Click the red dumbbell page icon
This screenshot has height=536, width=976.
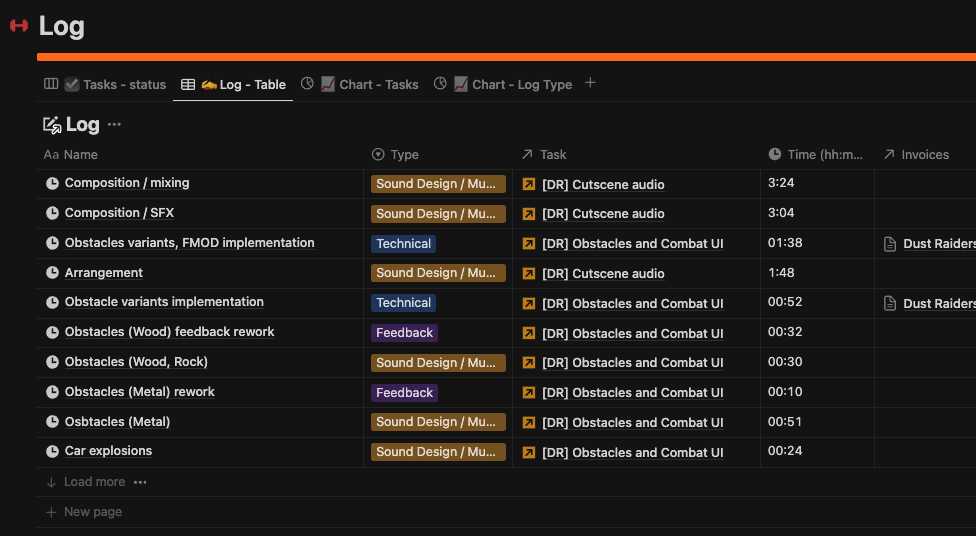click(x=19, y=26)
